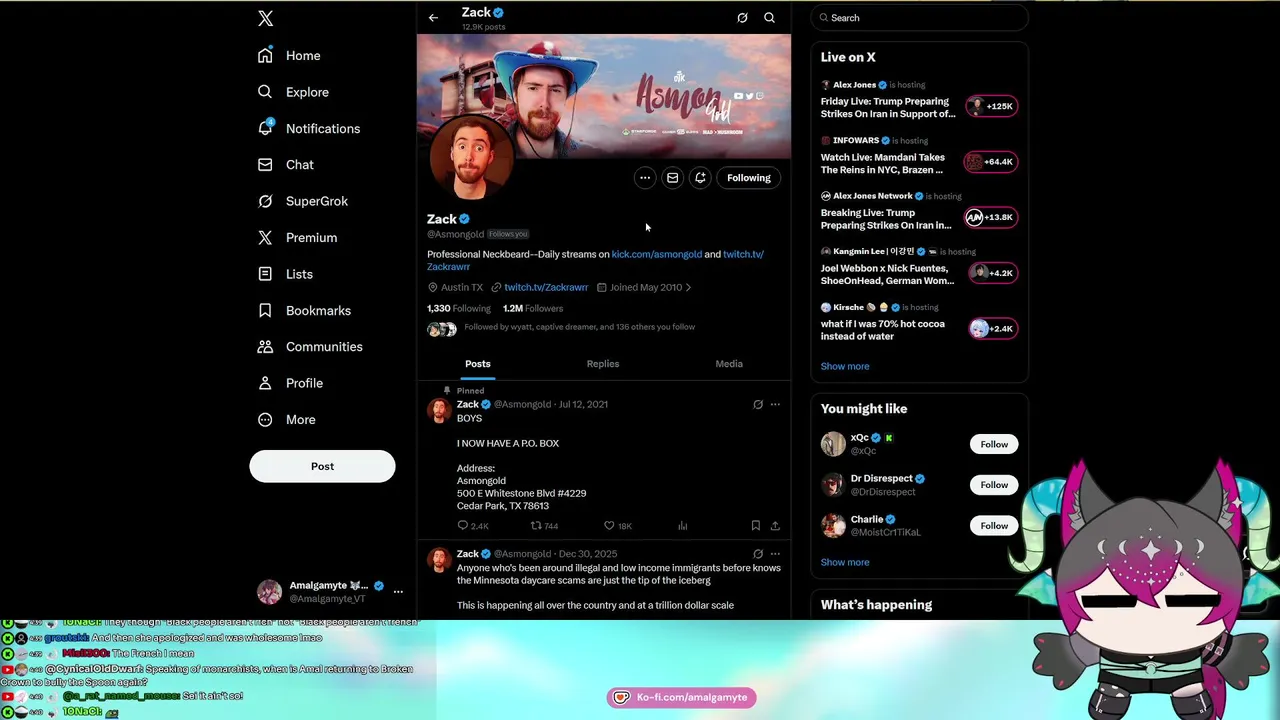Click the X logo icon
The height and width of the screenshot is (720, 1280).
tap(265, 18)
